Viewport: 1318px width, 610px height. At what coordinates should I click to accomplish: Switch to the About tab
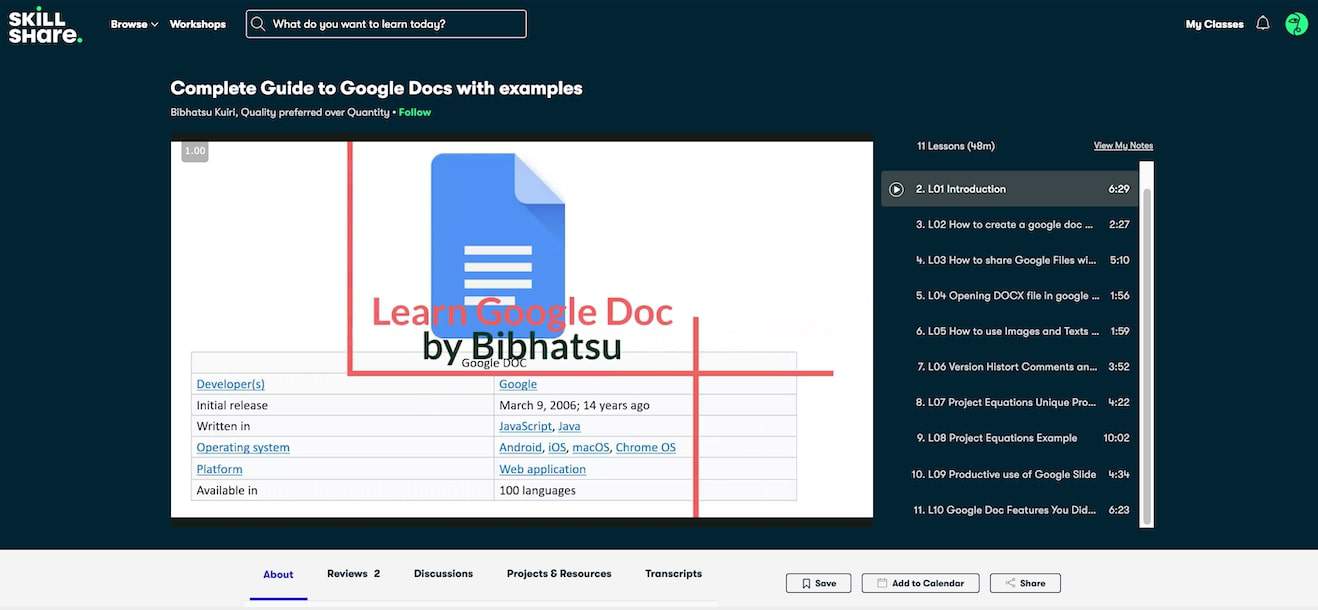point(278,574)
